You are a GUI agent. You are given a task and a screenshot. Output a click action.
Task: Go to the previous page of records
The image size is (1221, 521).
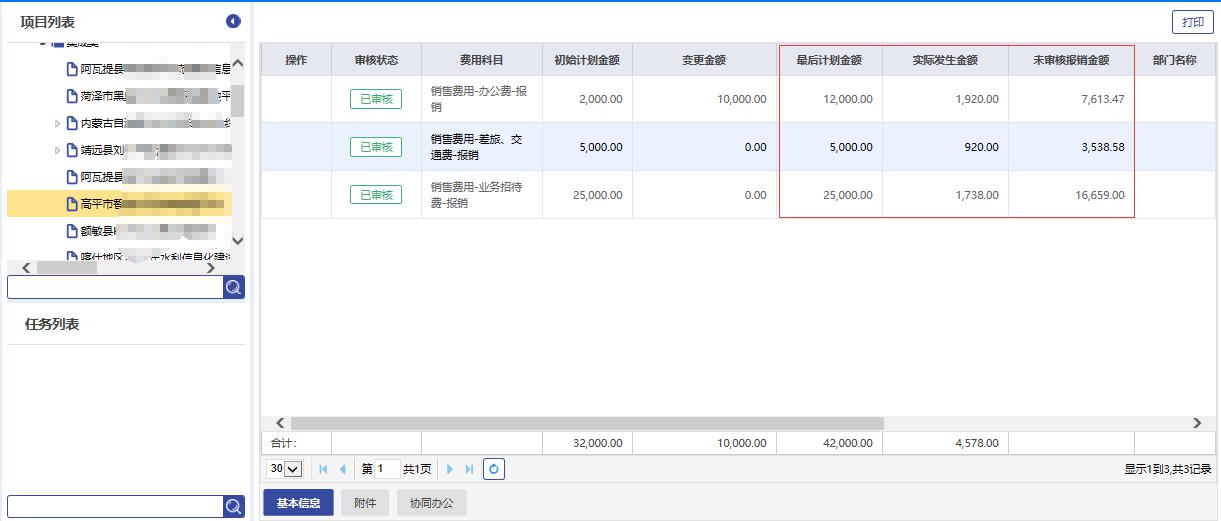coord(343,469)
